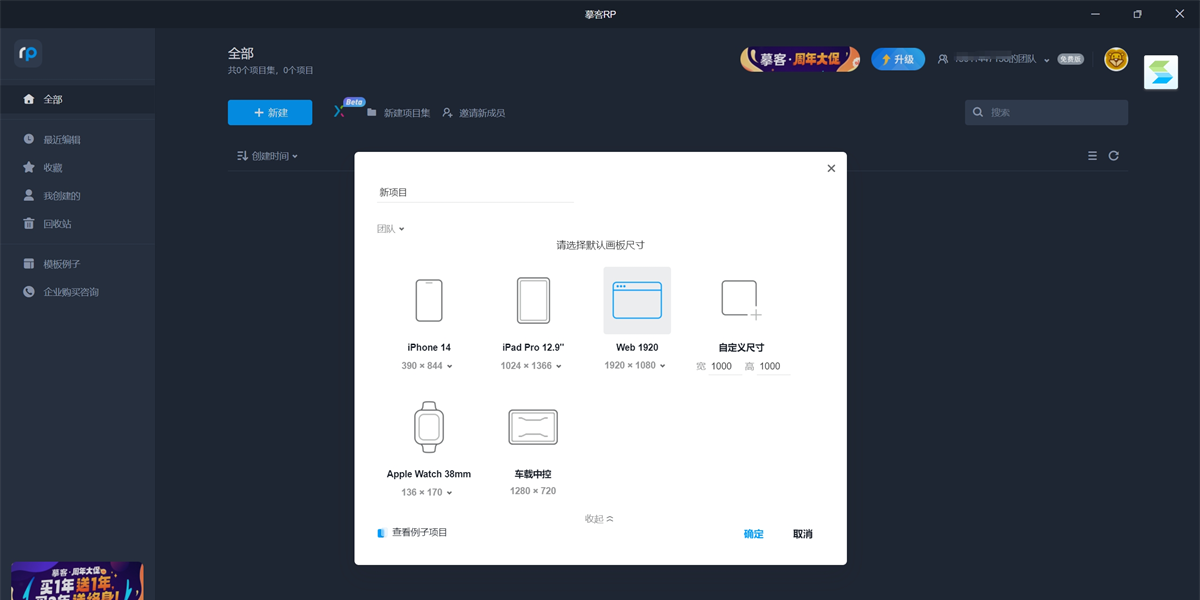The width and height of the screenshot is (1200, 600).
Task: Click 新建项目集 folder option
Action: 398,113
